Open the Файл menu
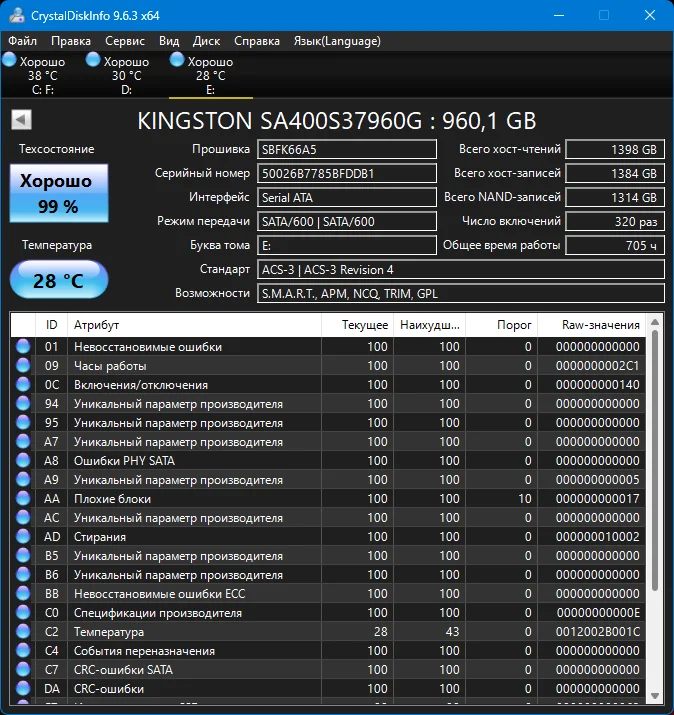 [x=22, y=41]
